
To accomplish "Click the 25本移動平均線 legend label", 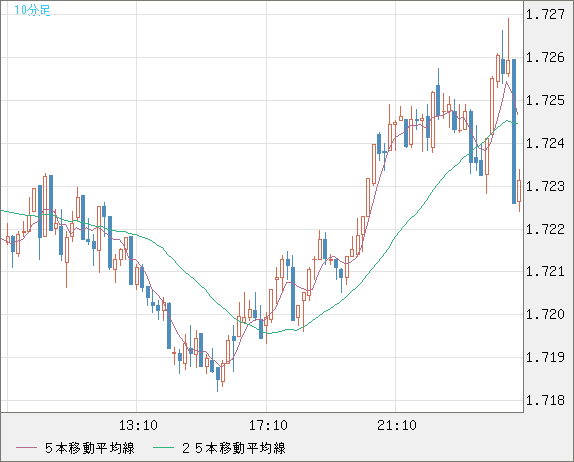I will pyautogui.click(x=234, y=448).
